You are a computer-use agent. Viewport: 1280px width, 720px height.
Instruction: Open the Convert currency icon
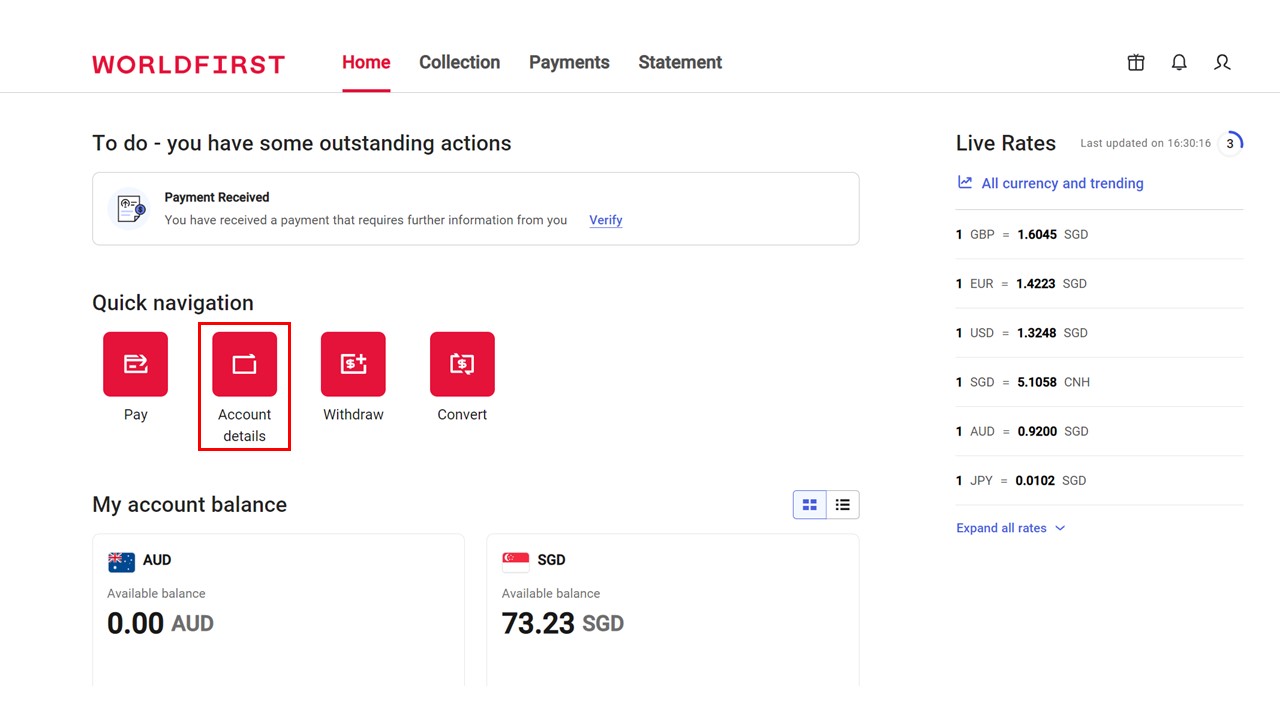[x=462, y=364]
